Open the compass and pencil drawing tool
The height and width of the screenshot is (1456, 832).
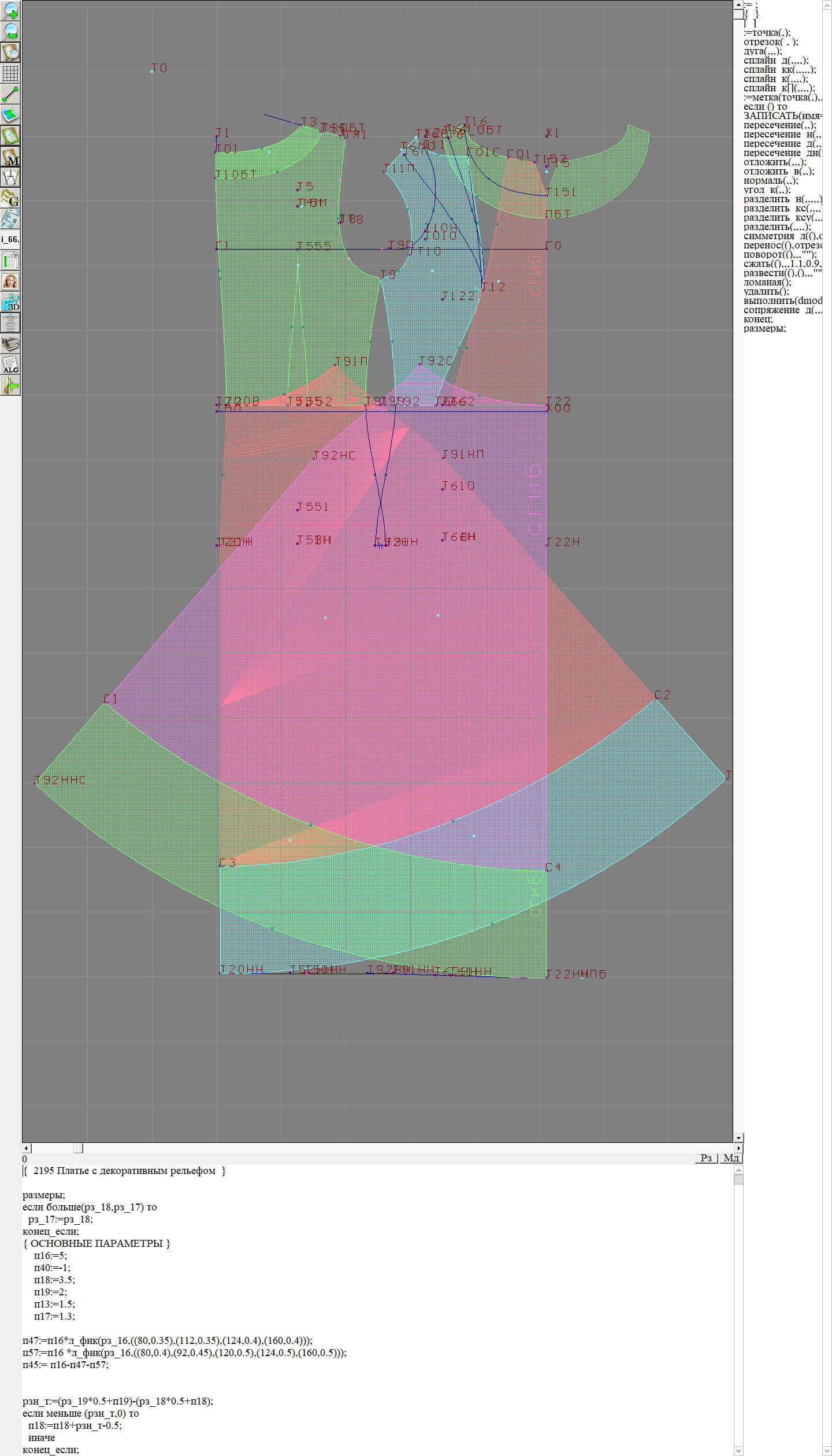point(10,177)
